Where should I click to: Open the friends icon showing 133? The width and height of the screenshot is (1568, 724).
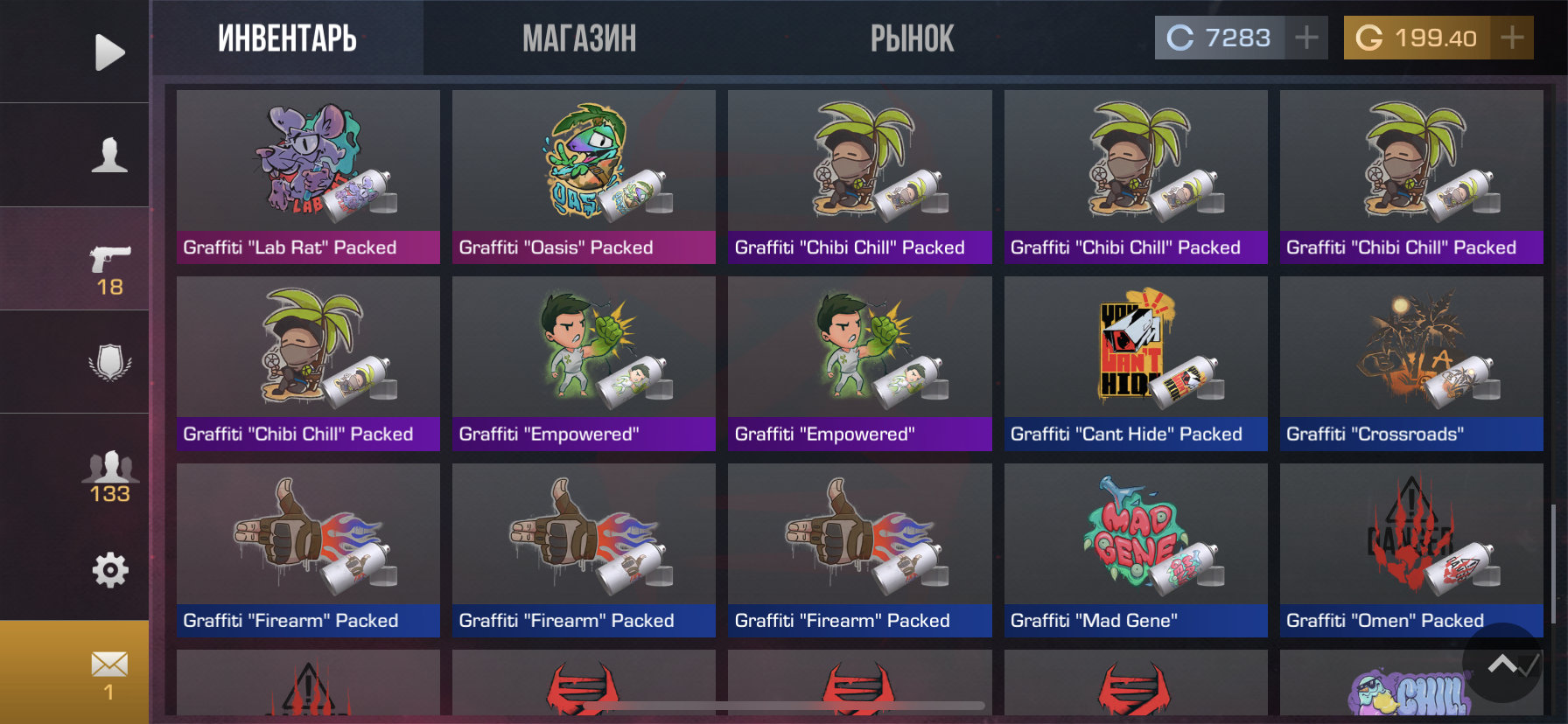click(x=110, y=477)
